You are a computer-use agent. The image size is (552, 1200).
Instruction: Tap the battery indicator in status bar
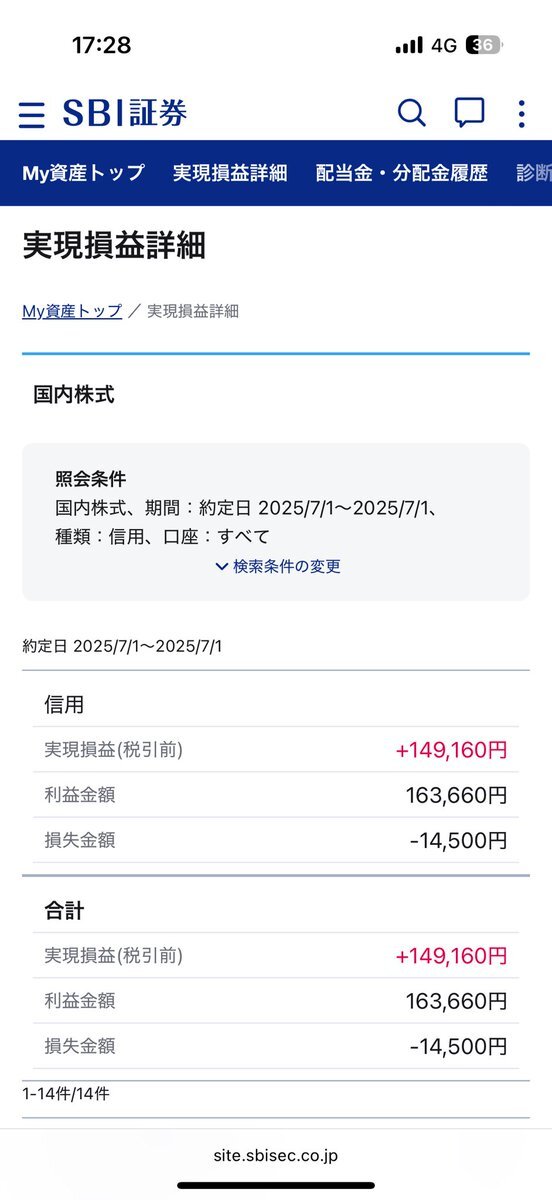[x=485, y=45]
